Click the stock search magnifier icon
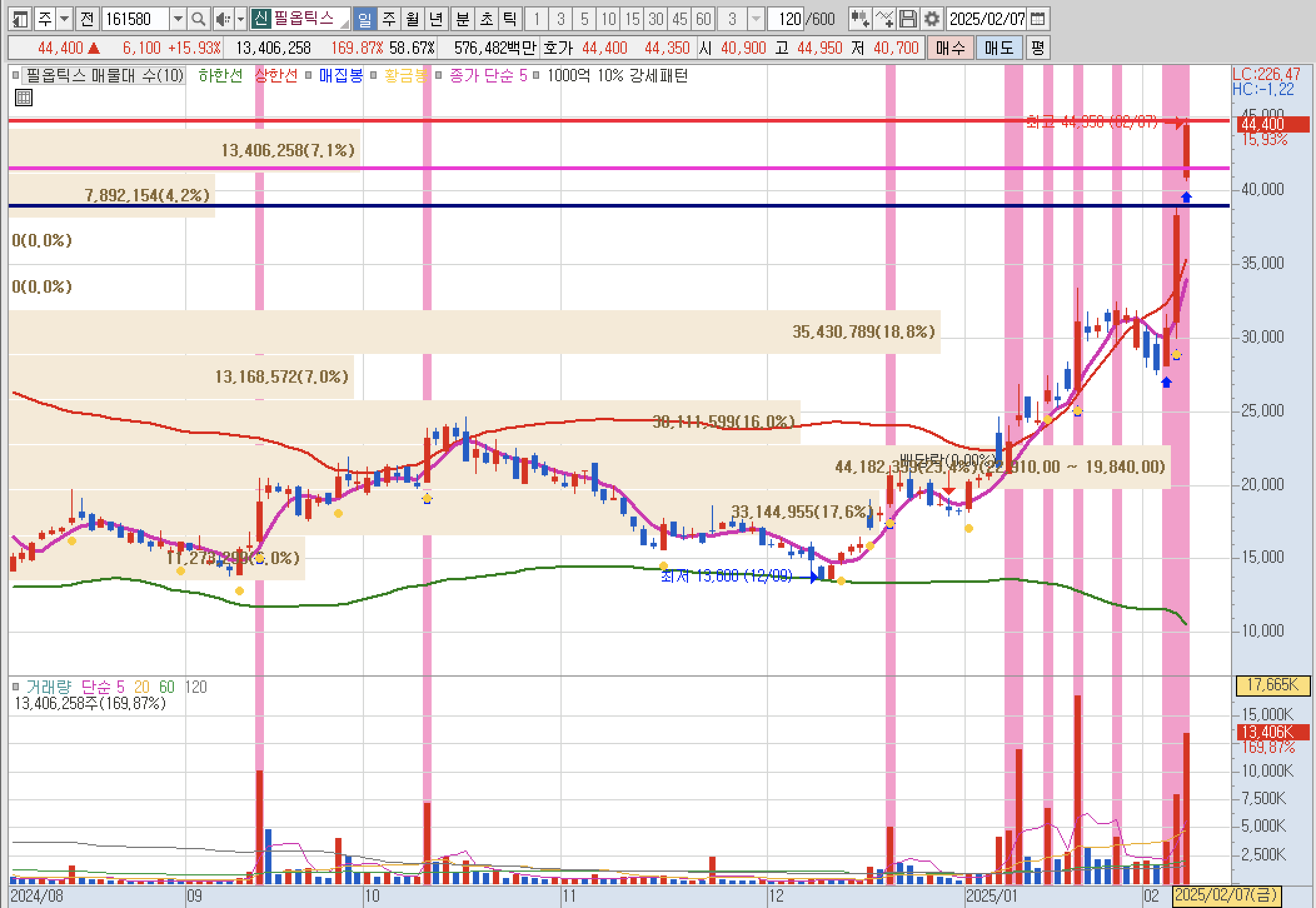 click(x=198, y=19)
